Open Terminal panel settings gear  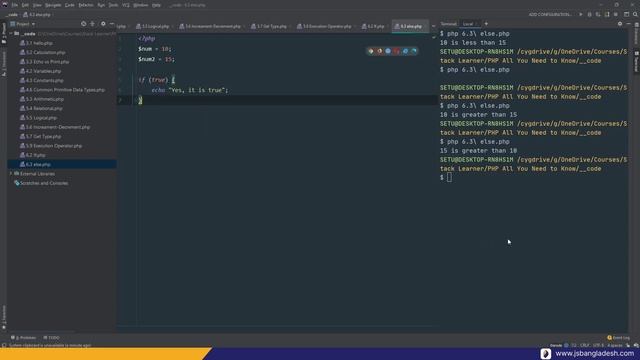tap(620, 24)
